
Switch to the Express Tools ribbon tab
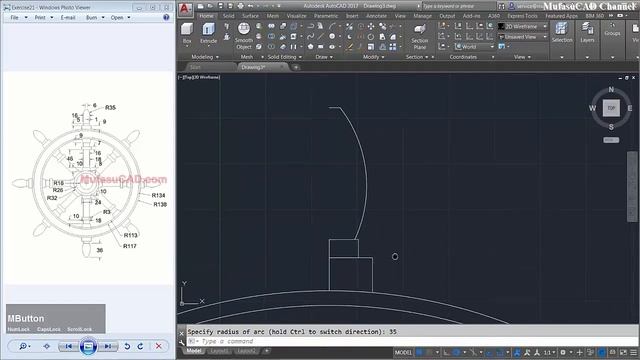pos(522,16)
